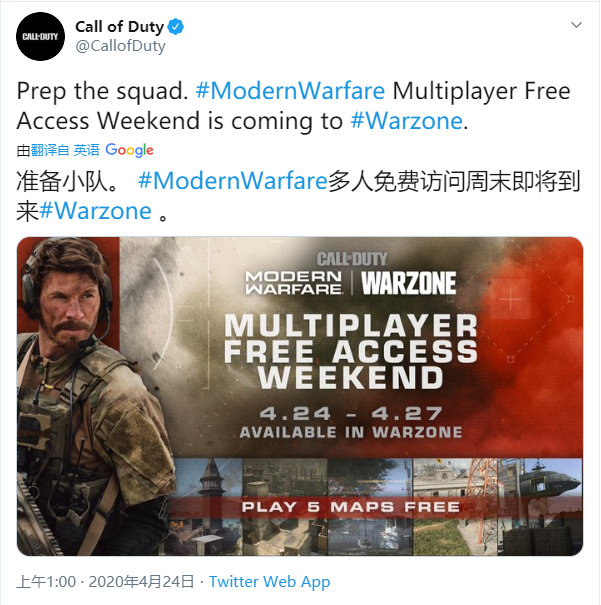Click the Modern Warfare logo in the banner

[294, 283]
